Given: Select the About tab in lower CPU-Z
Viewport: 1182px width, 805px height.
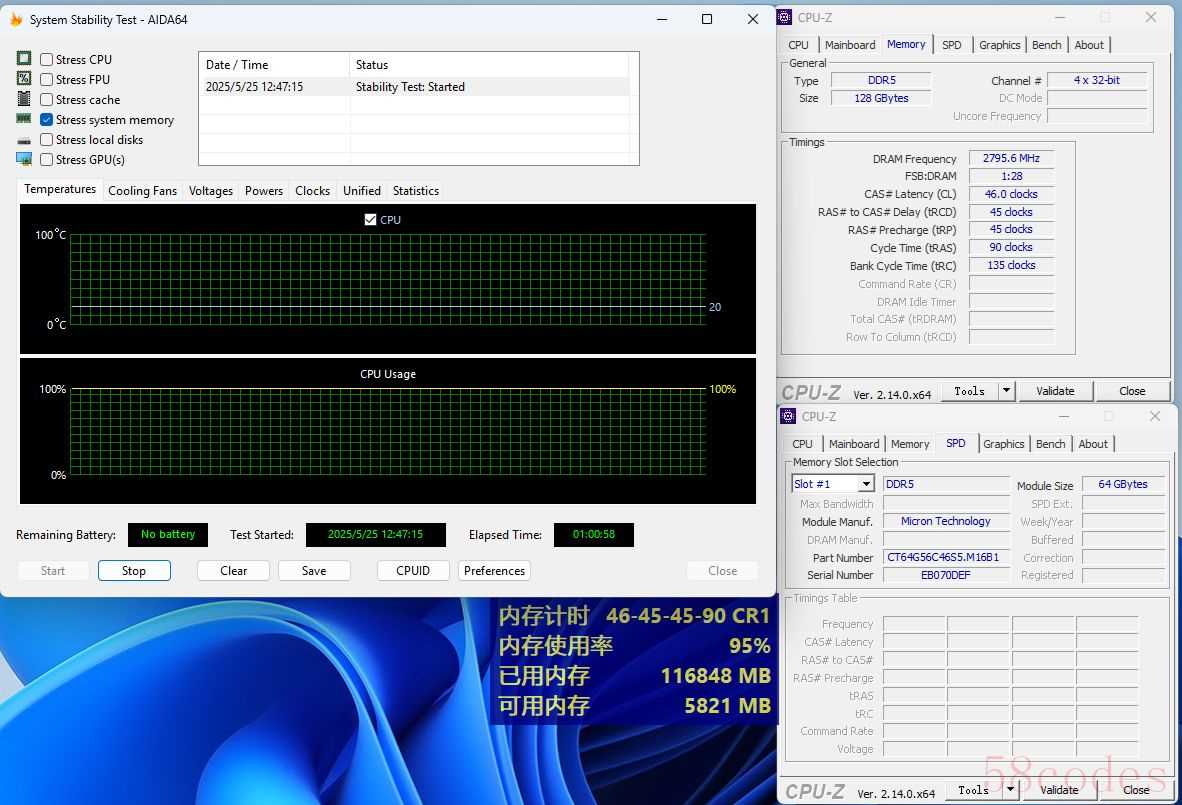Looking at the screenshot, I should click(x=1092, y=444).
